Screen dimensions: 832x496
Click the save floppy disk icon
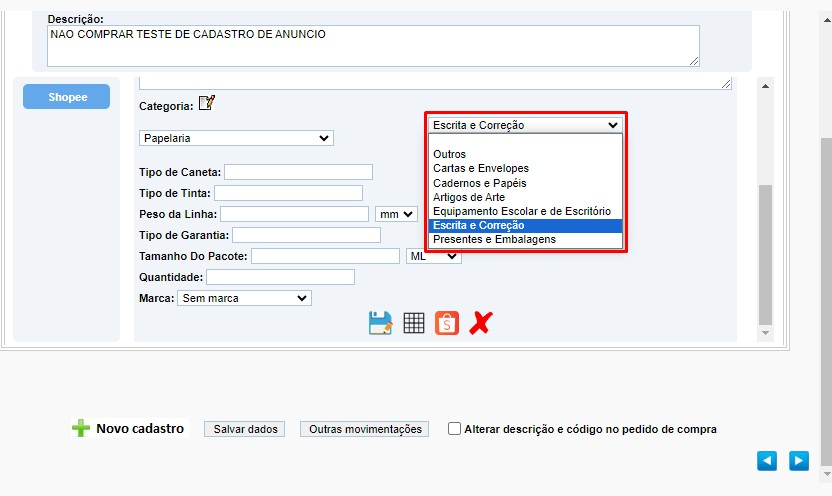(380, 323)
